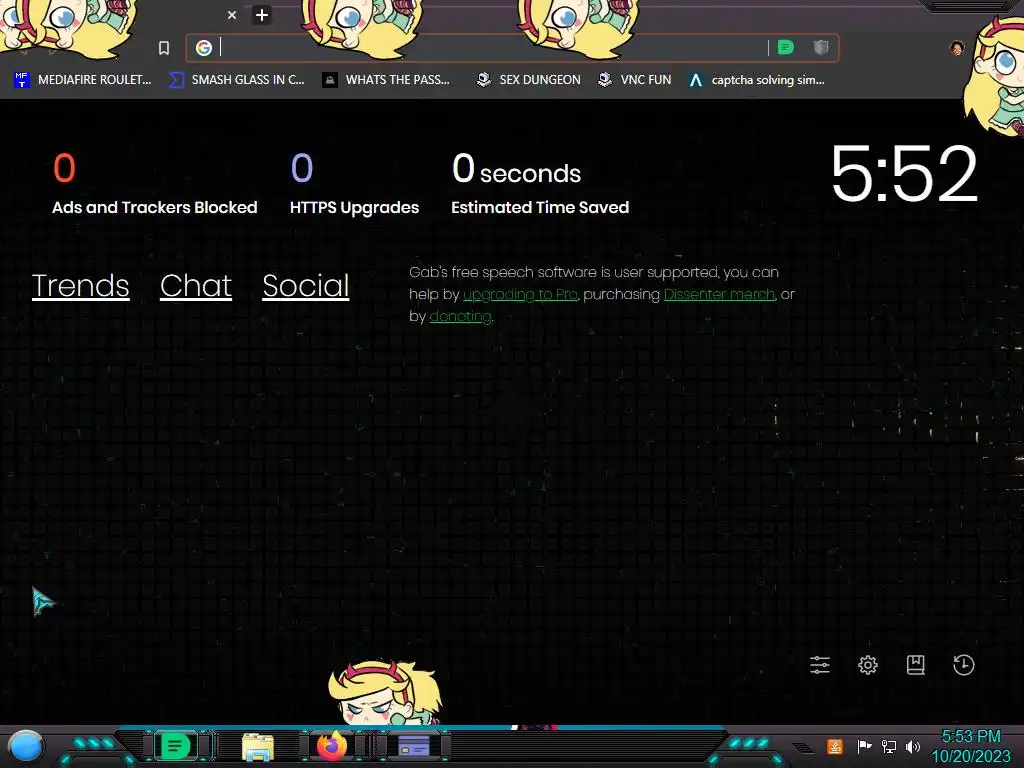Open the Windows Start orb

(25, 746)
